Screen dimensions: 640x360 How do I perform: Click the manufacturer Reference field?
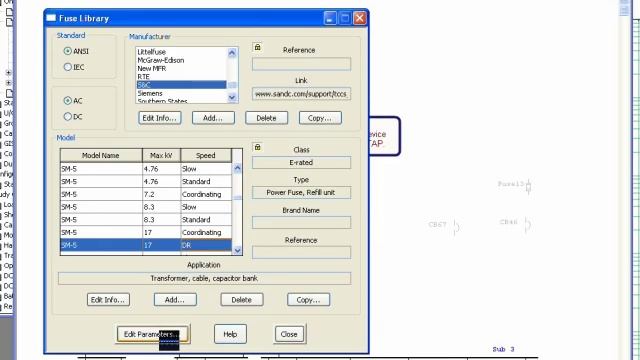[301, 64]
